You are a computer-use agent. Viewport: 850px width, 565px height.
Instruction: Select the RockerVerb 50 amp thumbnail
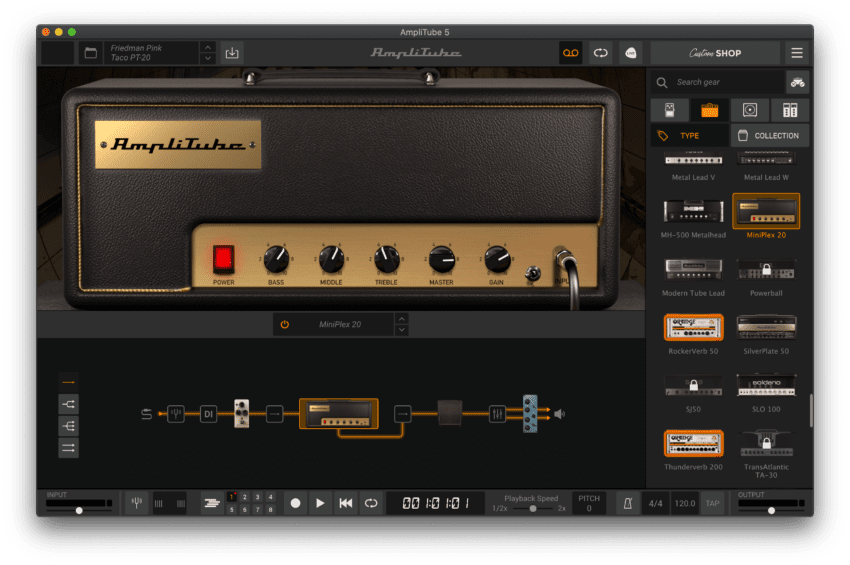coord(693,327)
